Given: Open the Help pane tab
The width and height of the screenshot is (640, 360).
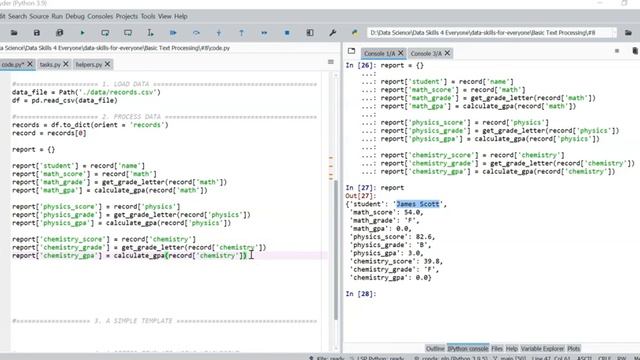Looking at the screenshot, I should point(511,349).
